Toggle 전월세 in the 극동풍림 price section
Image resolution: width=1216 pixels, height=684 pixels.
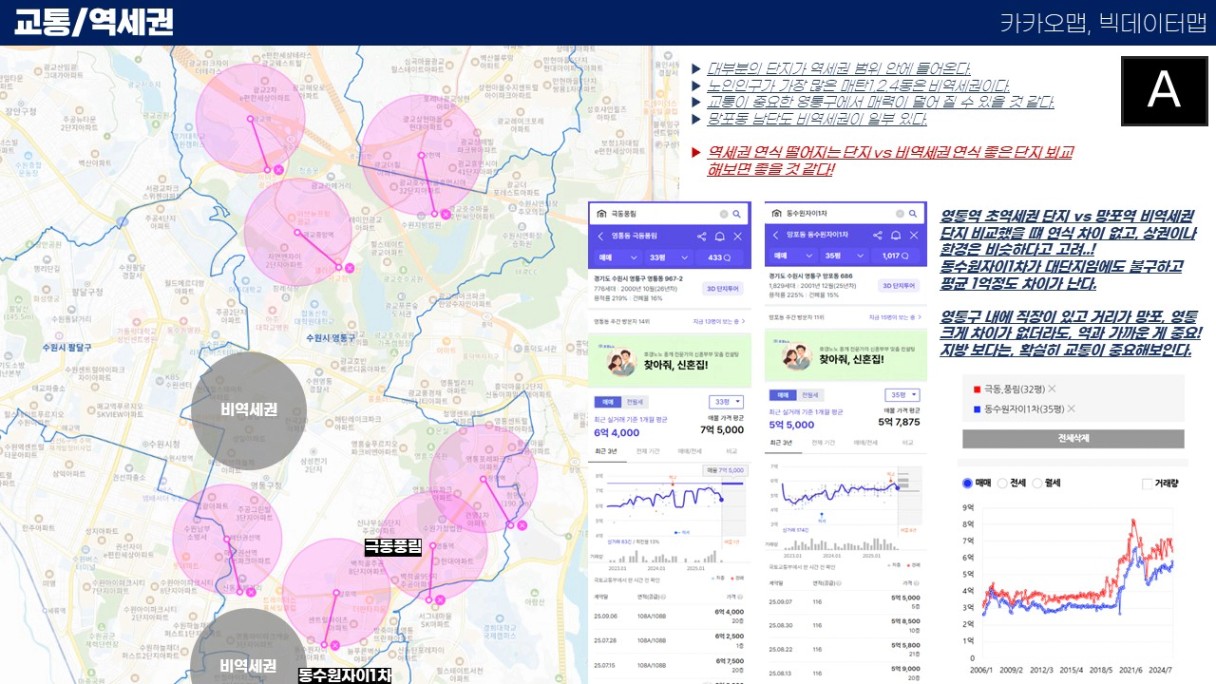(634, 402)
